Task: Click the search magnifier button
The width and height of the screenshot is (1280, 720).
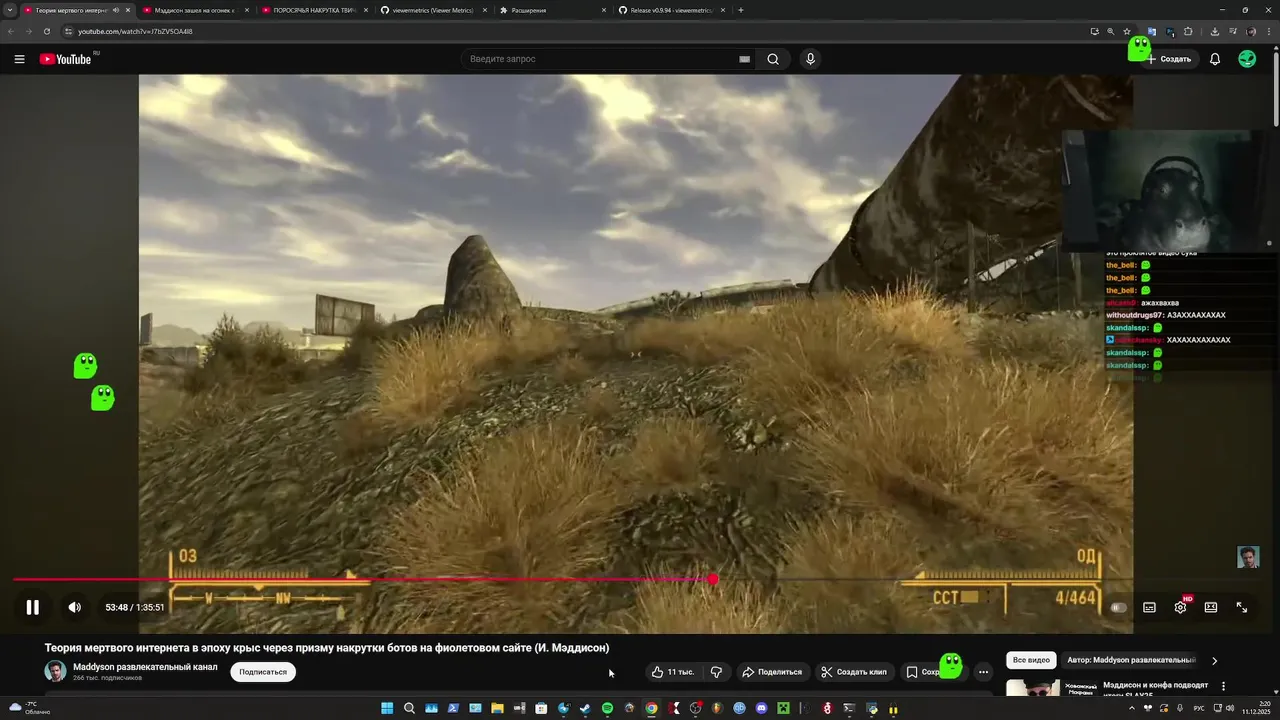Action: pyautogui.click(x=773, y=59)
